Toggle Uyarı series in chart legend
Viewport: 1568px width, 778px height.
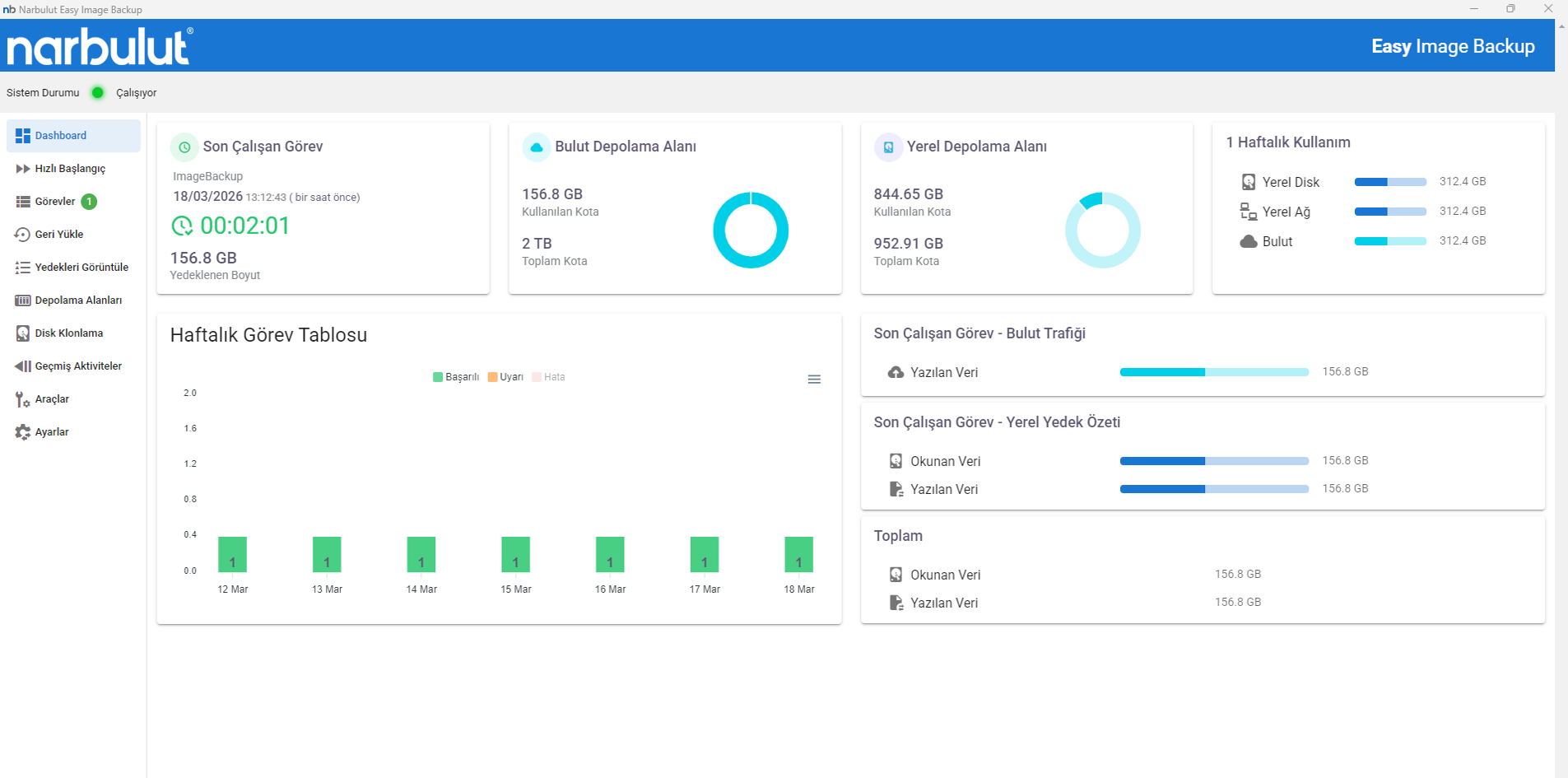505,377
